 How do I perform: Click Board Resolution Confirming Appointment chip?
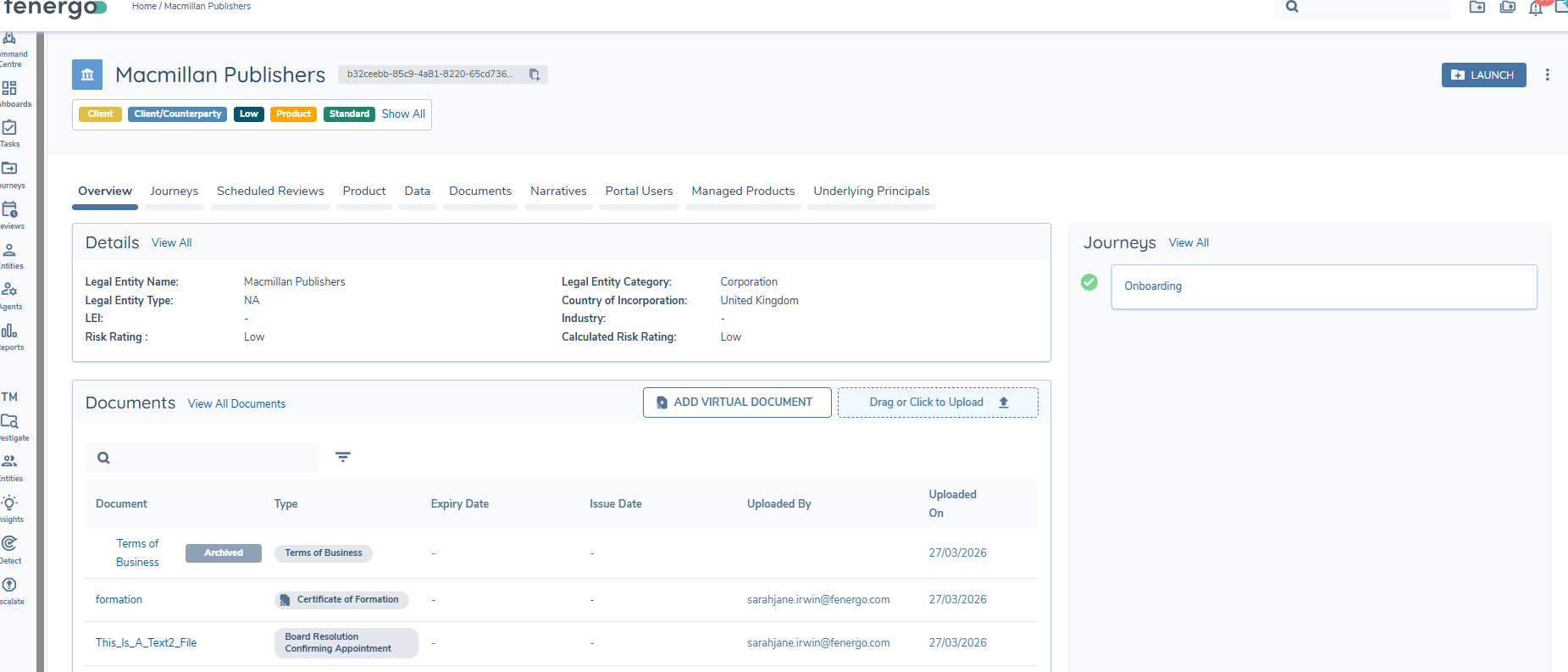346,643
